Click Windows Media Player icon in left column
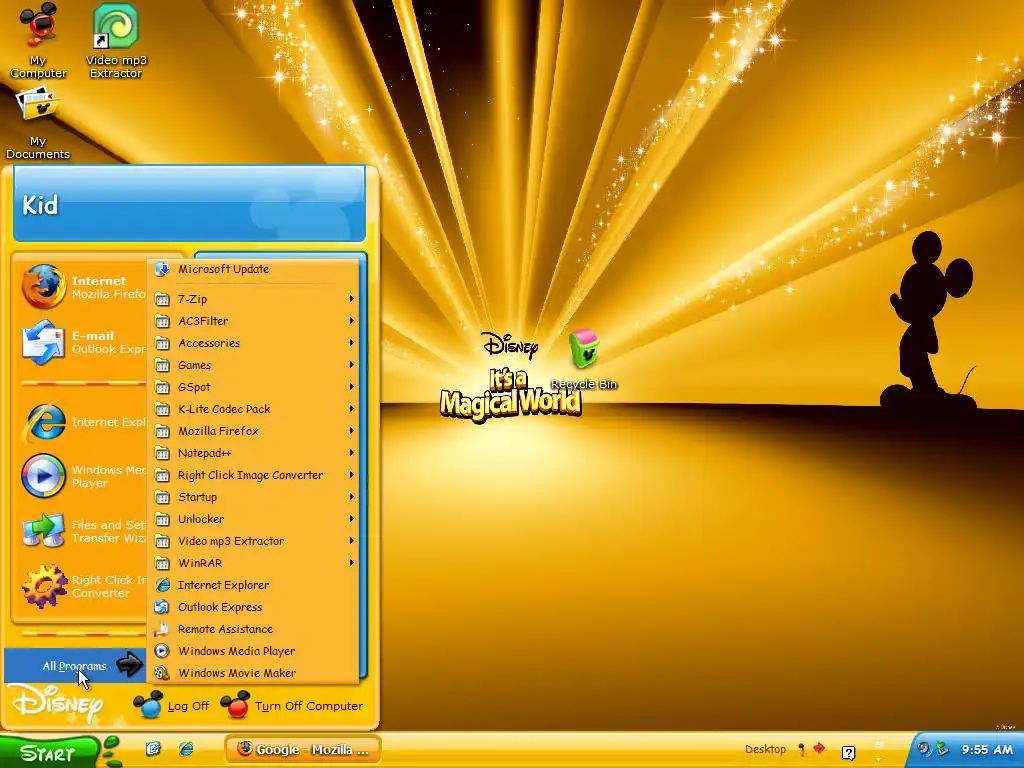Image resolution: width=1024 pixels, height=768 pixels. pos(44,476)
